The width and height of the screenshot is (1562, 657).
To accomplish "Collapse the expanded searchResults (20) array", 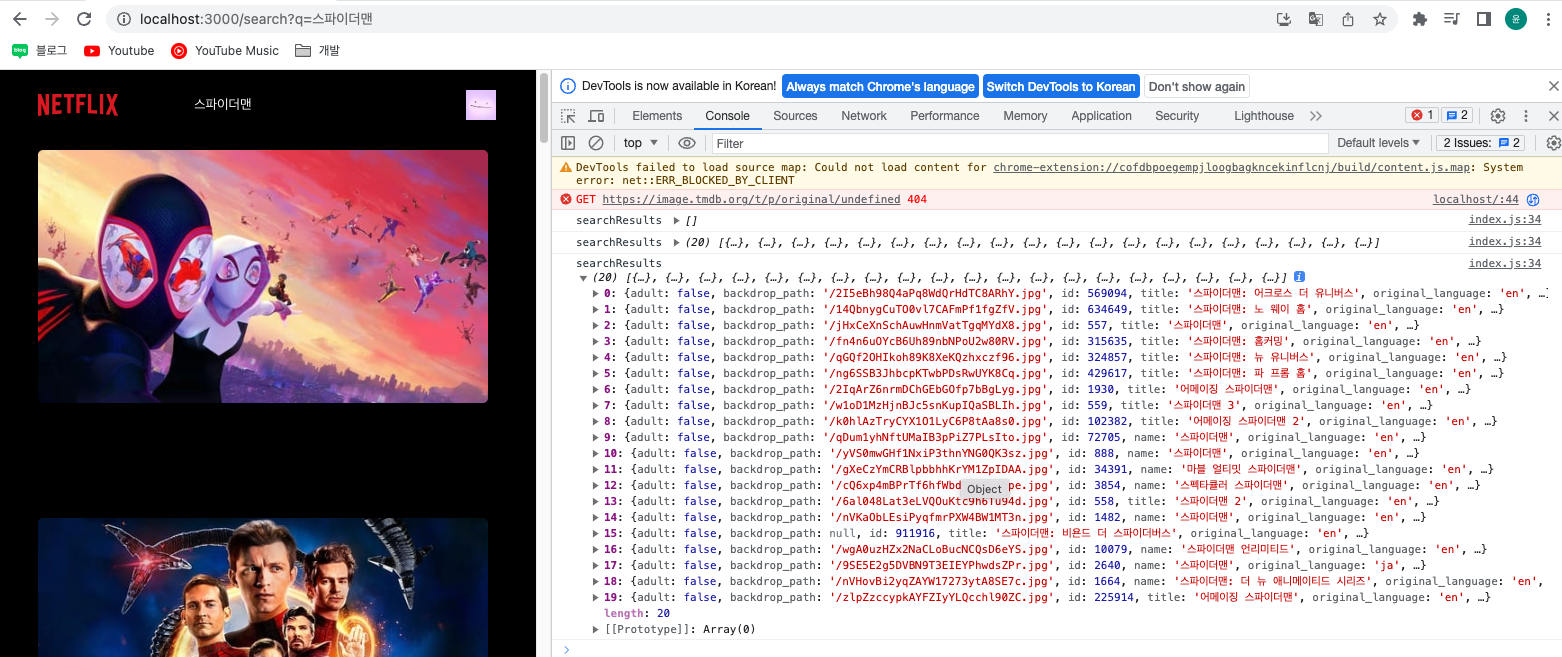I will click(583, 277).
